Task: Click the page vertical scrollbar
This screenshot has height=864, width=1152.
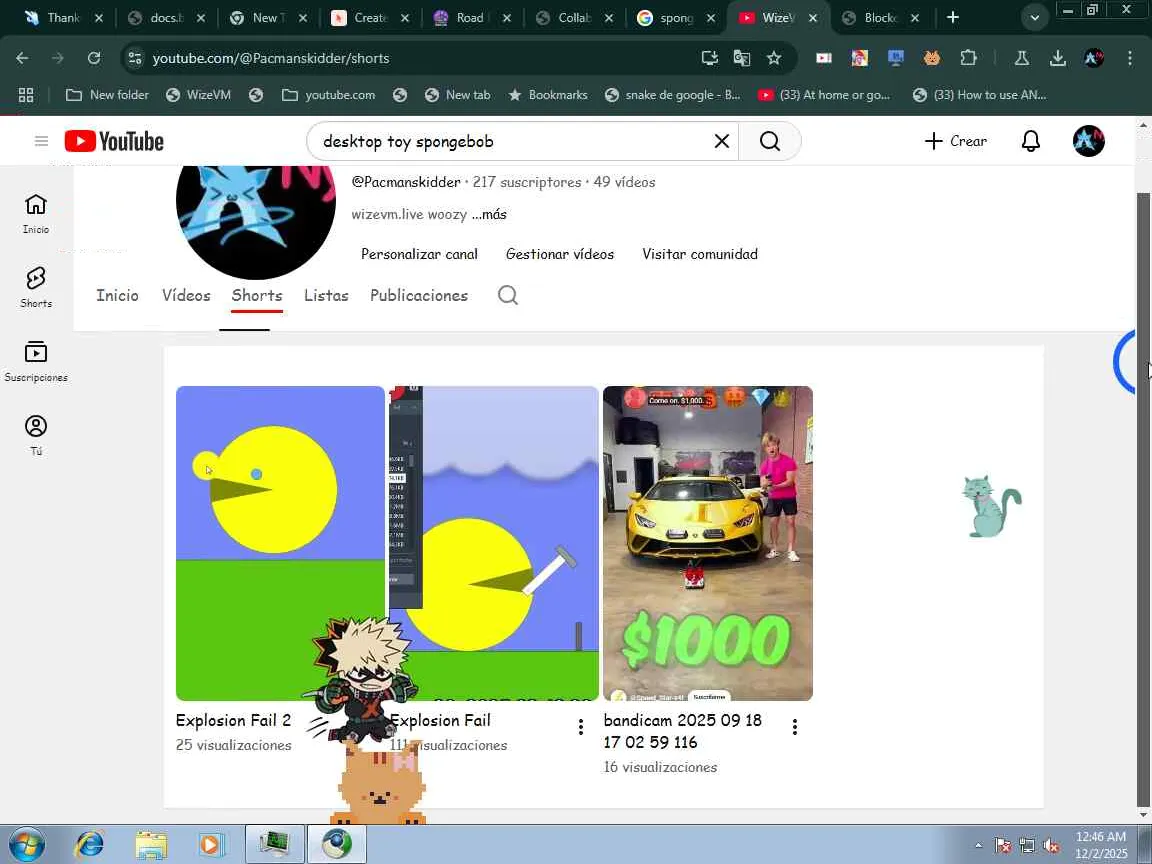Action: point(1142,500)
